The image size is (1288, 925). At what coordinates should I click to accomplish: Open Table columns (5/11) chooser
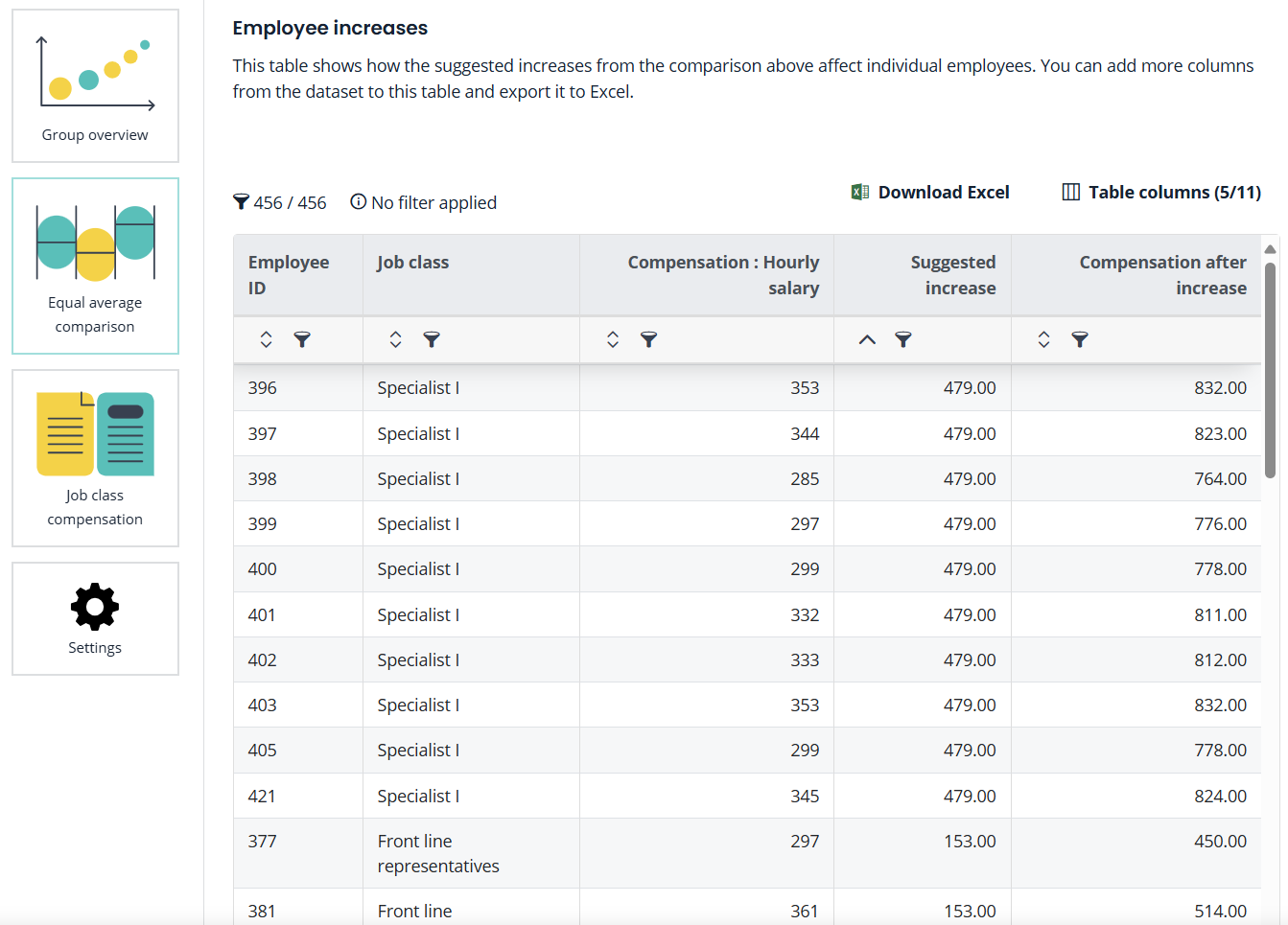click(1161, 193)
